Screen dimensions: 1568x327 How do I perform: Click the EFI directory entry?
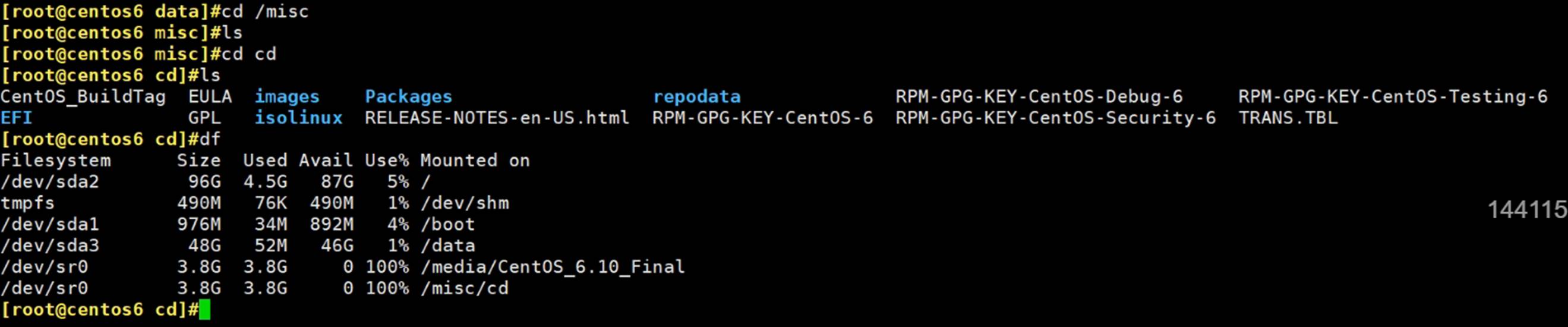click(x=17, y=118)
